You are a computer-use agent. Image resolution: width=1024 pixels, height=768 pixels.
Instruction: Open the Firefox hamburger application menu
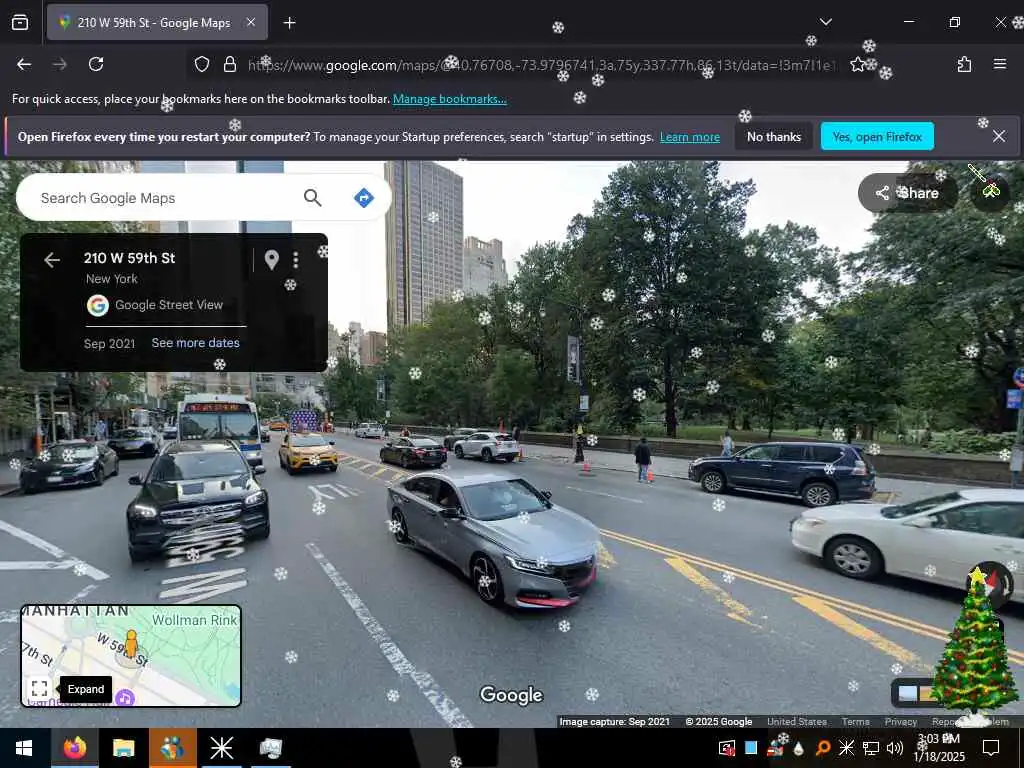tap(1000, 64)
